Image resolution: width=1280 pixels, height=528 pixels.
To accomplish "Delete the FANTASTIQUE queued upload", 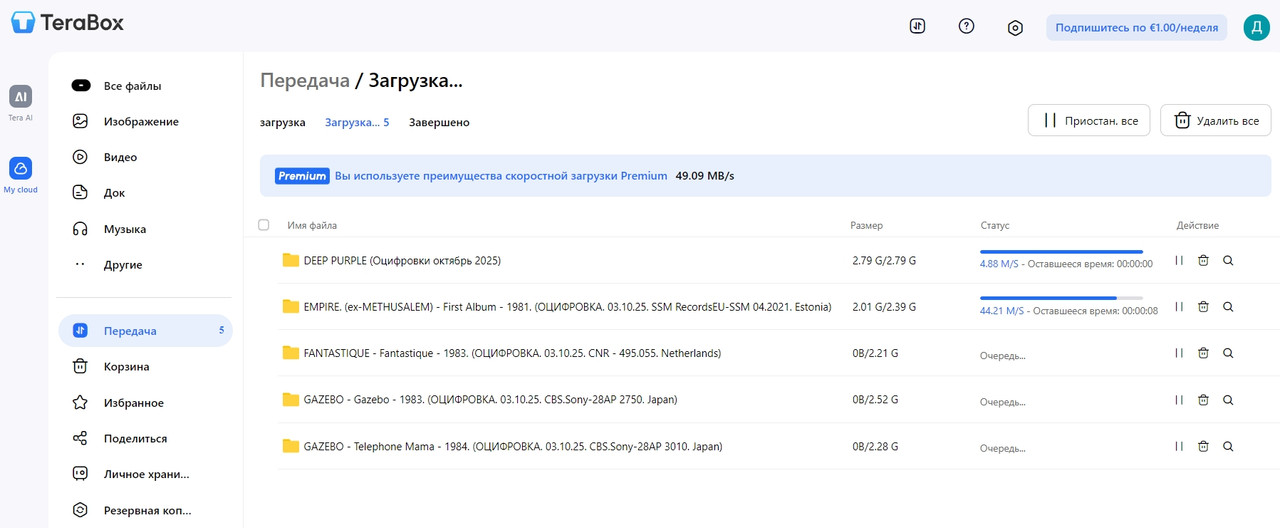I will tap(1203, 353).
